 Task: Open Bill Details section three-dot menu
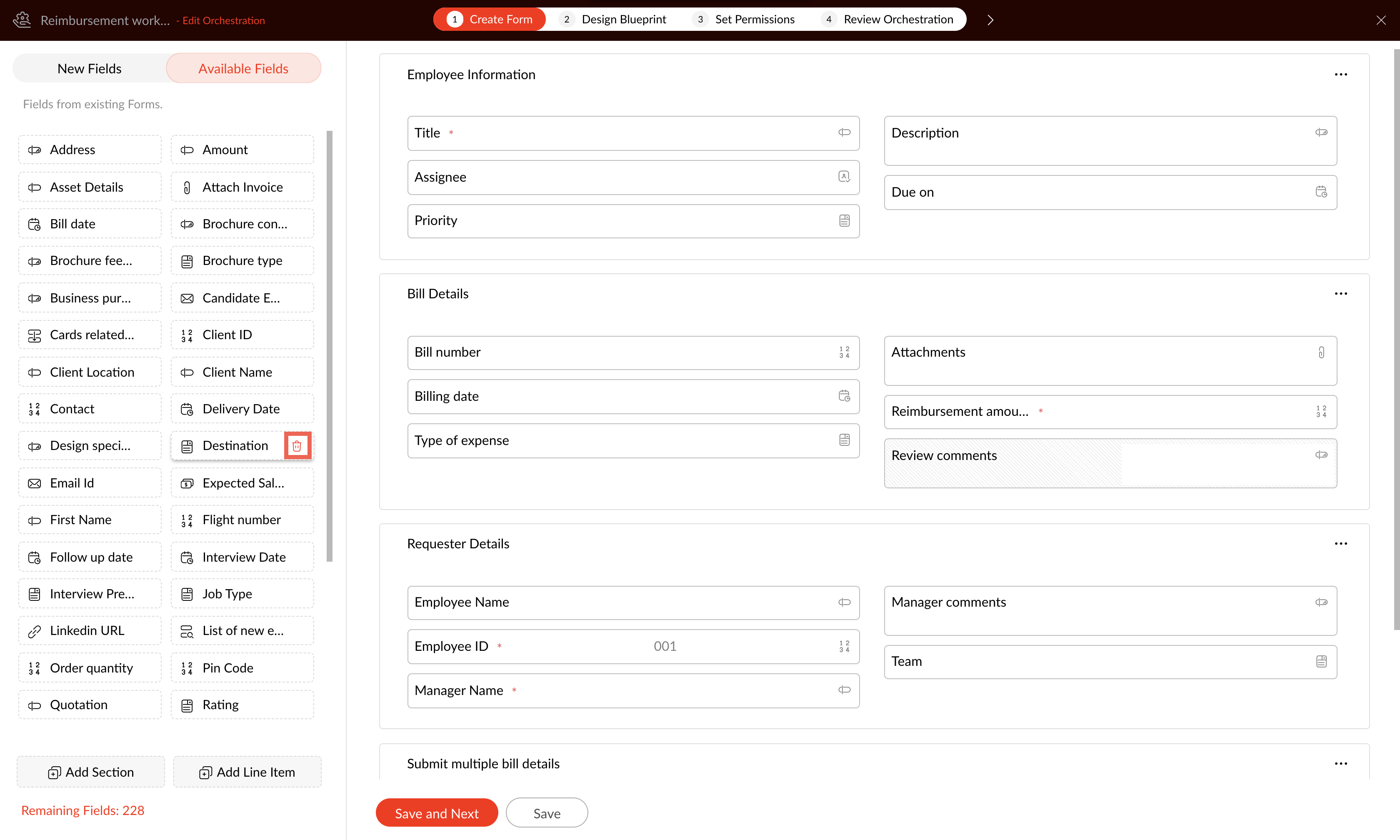tap(1340, 294)
